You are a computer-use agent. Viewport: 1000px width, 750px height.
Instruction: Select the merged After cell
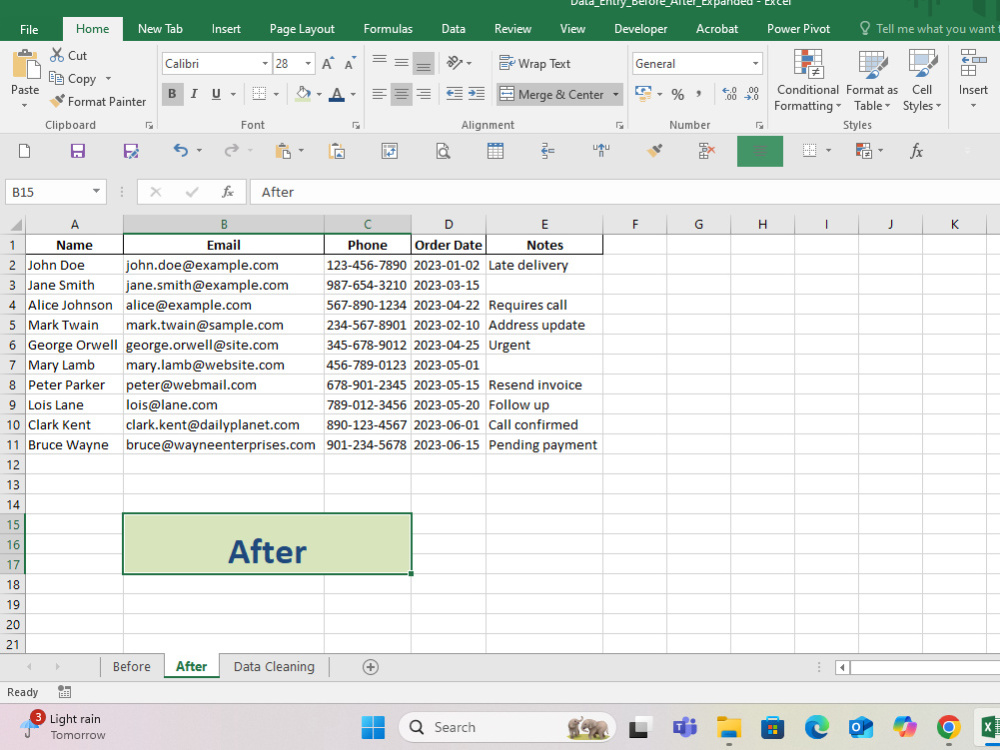267,544
